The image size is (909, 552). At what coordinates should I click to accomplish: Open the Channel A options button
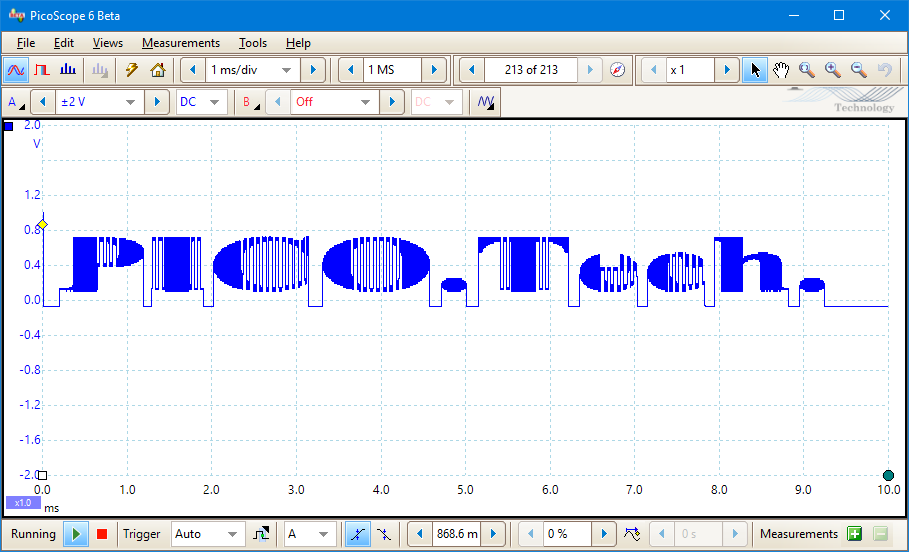[x=16, y=102]
